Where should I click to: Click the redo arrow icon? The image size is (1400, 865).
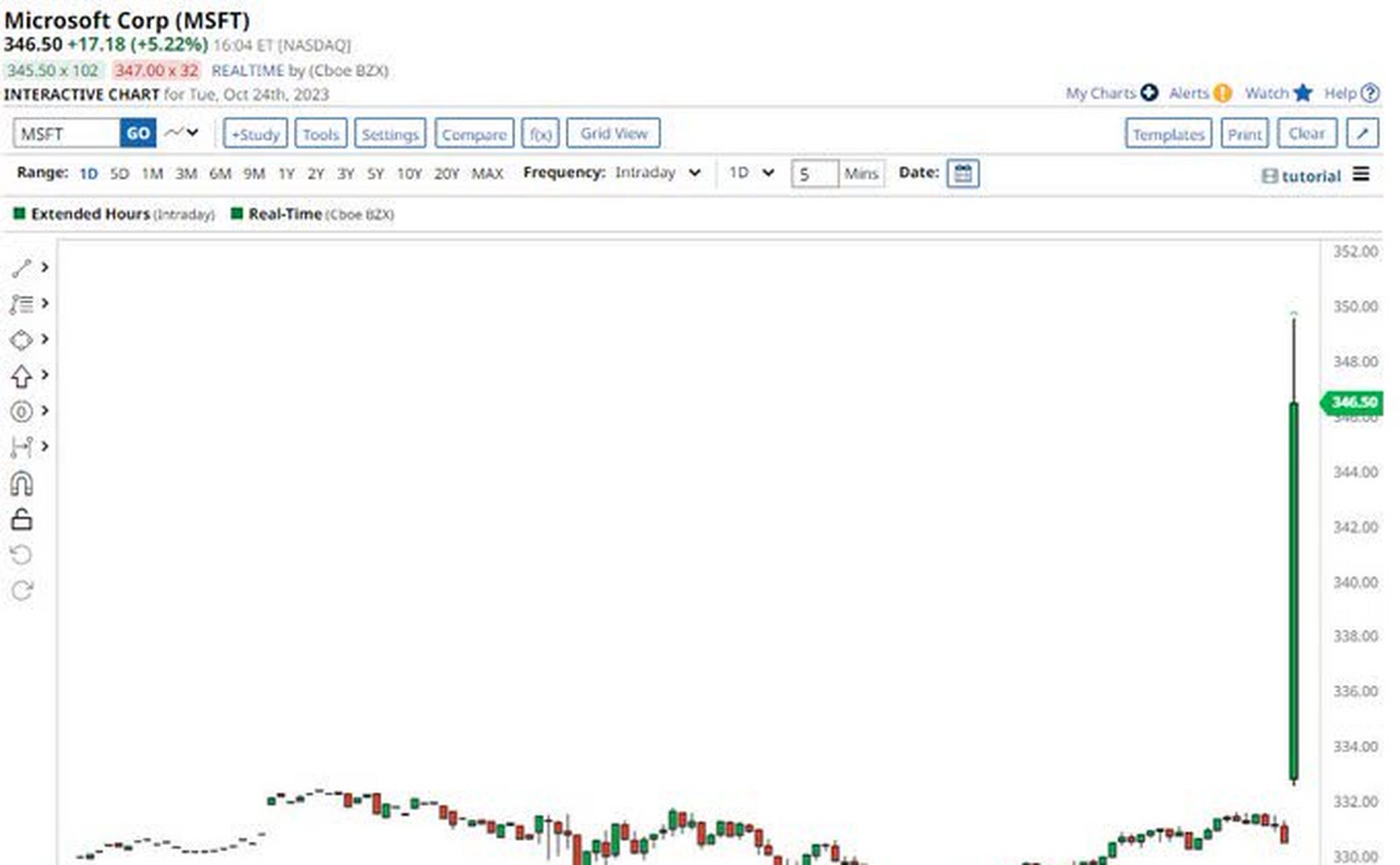click(x=21, y=591)
